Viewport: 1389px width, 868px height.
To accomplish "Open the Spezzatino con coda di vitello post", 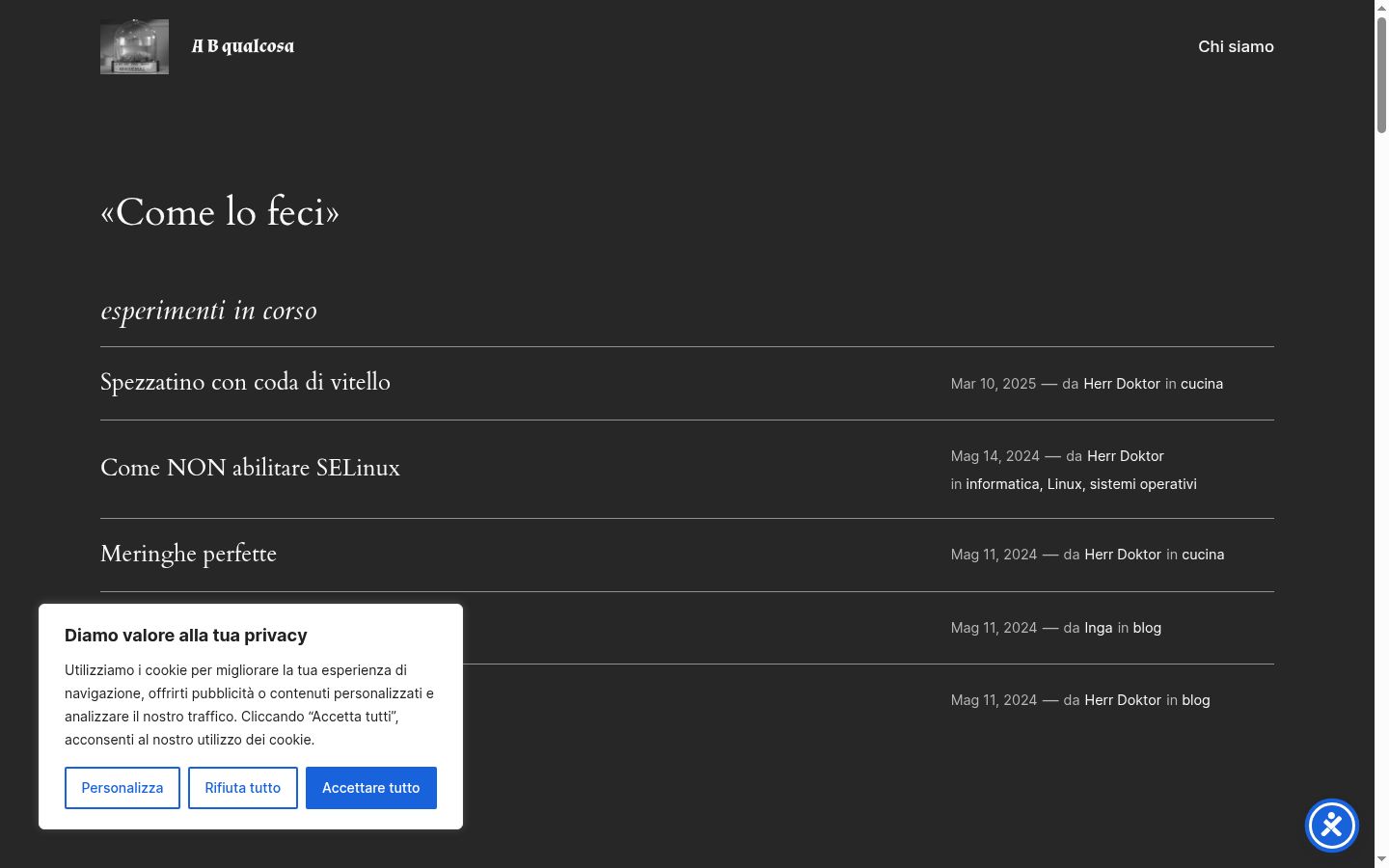I will pos(245,382).
